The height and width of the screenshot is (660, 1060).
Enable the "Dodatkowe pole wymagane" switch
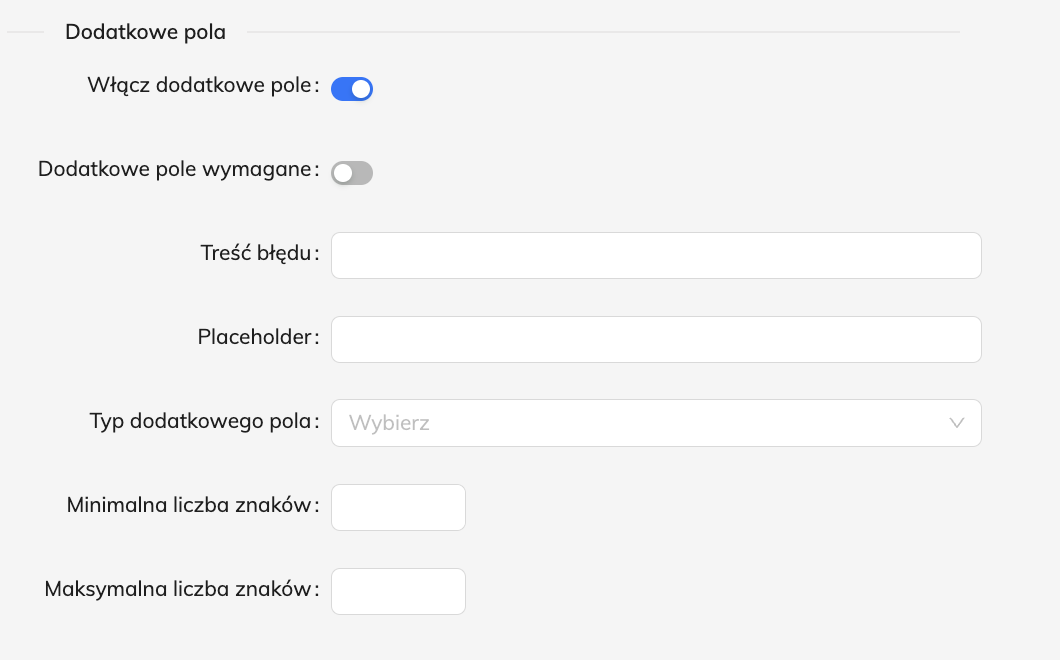pyautogui.click(x=351, y=173)
